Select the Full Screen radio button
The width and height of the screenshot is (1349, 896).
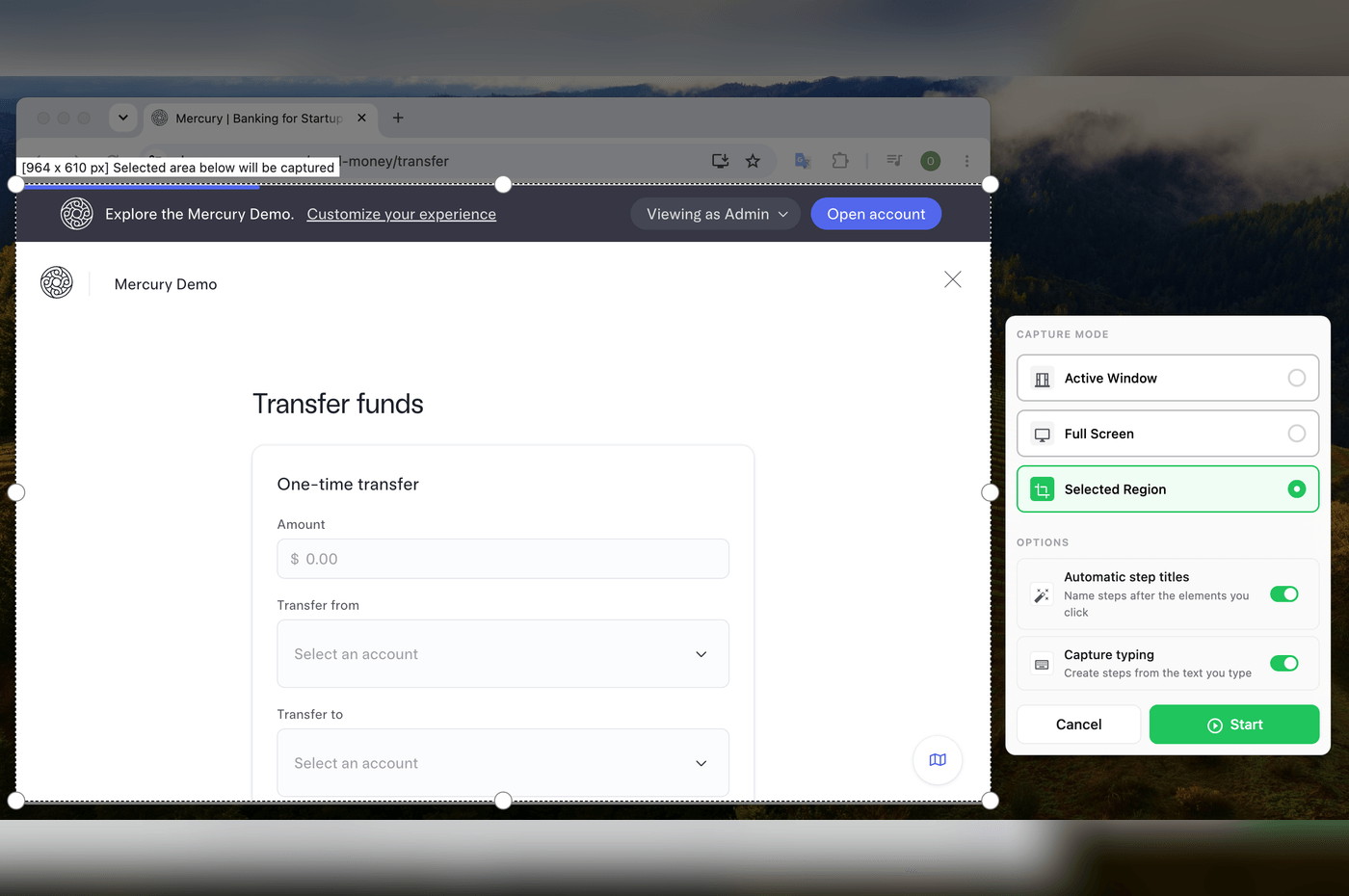[x=1297, y=434]
